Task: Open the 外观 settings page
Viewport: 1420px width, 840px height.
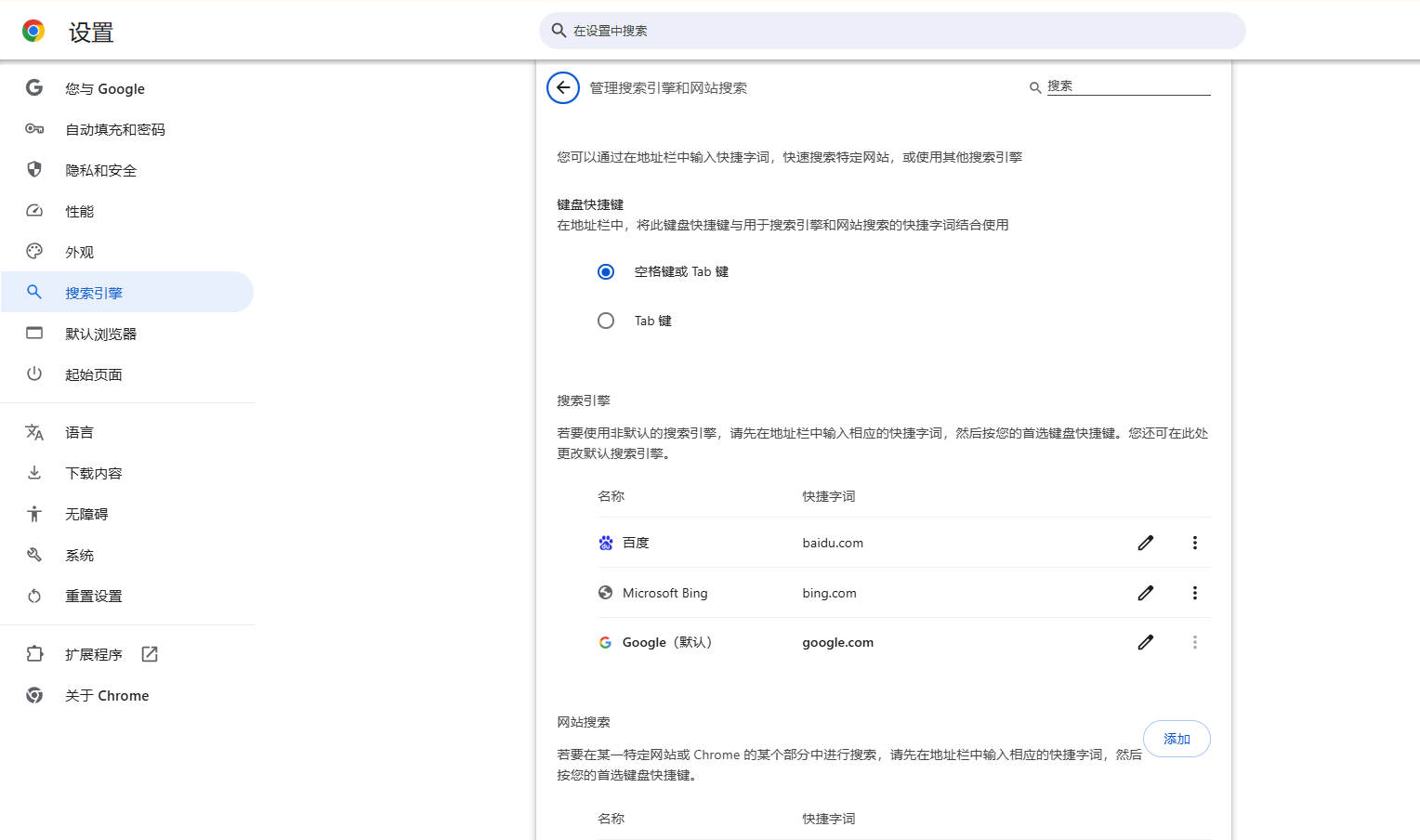Action: tap(127, 252)
